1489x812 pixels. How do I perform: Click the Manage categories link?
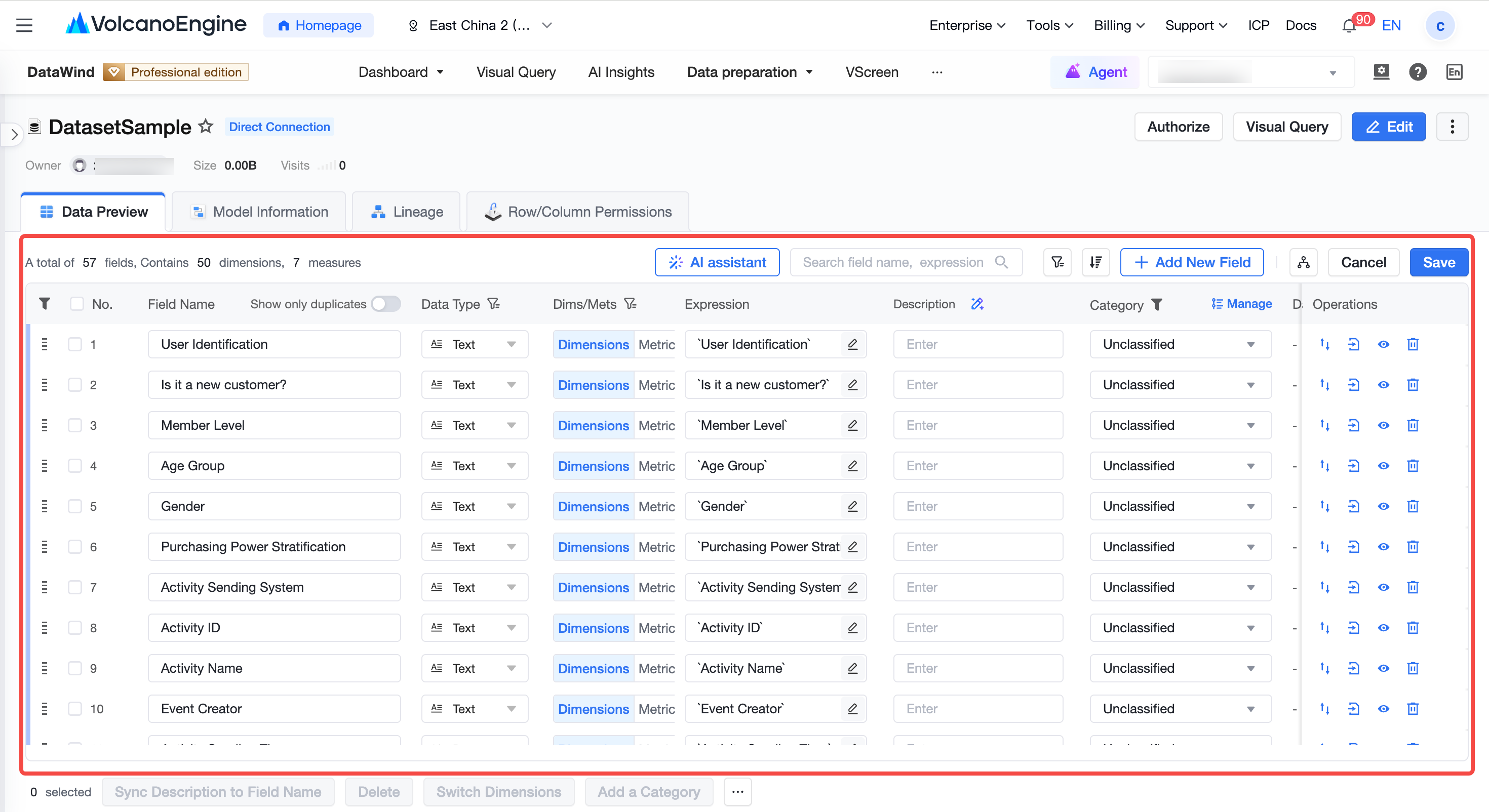tap(1242, 304)
